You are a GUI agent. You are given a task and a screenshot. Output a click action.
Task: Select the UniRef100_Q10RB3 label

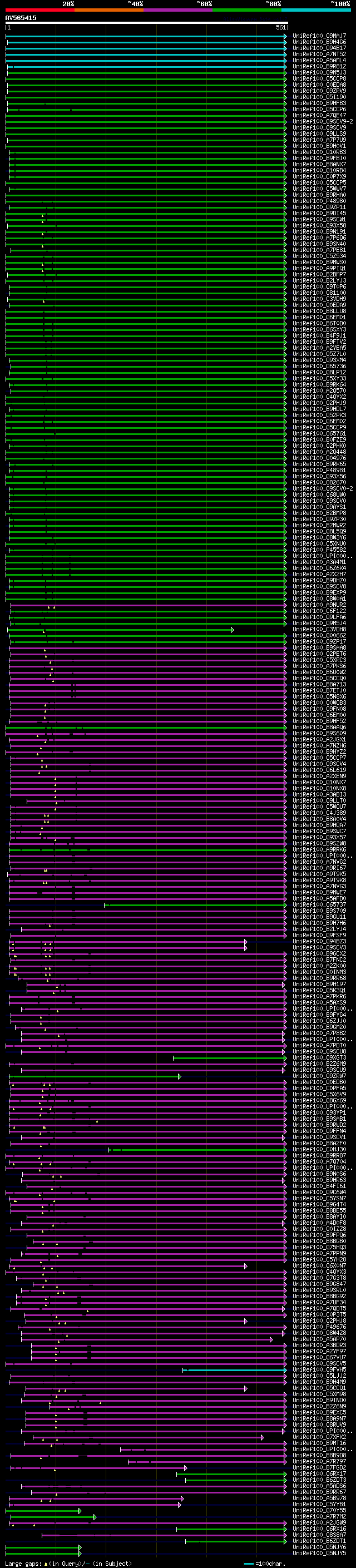point(319,152)
